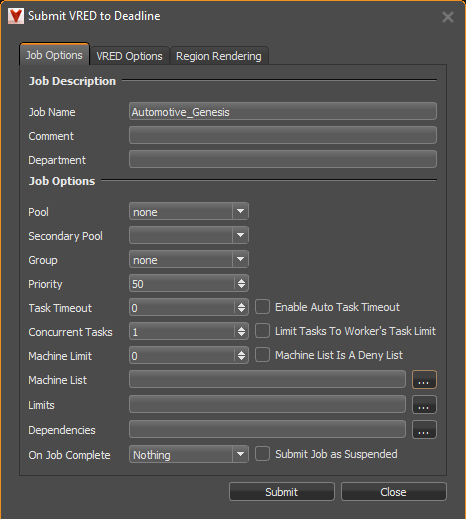Check Machine List Is A Deny List
The height and width of the screenshot is (519, 466).
(x=262, y=355)
